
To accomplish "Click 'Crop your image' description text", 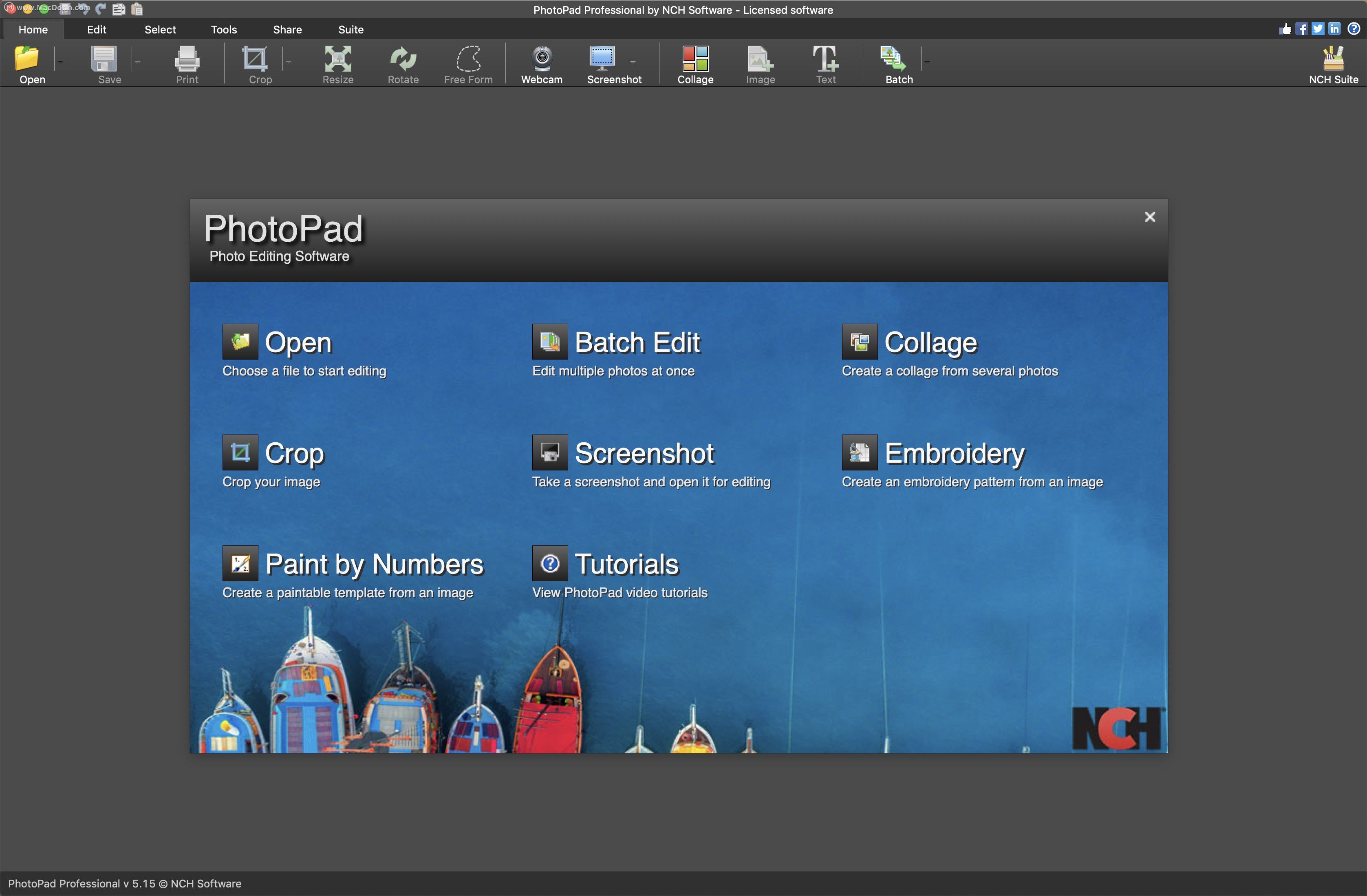I will 271,482.
